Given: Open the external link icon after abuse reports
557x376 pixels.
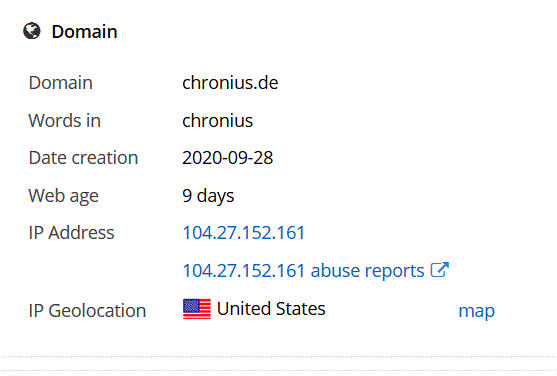Looking at the screenshot, I should point(440,270).
